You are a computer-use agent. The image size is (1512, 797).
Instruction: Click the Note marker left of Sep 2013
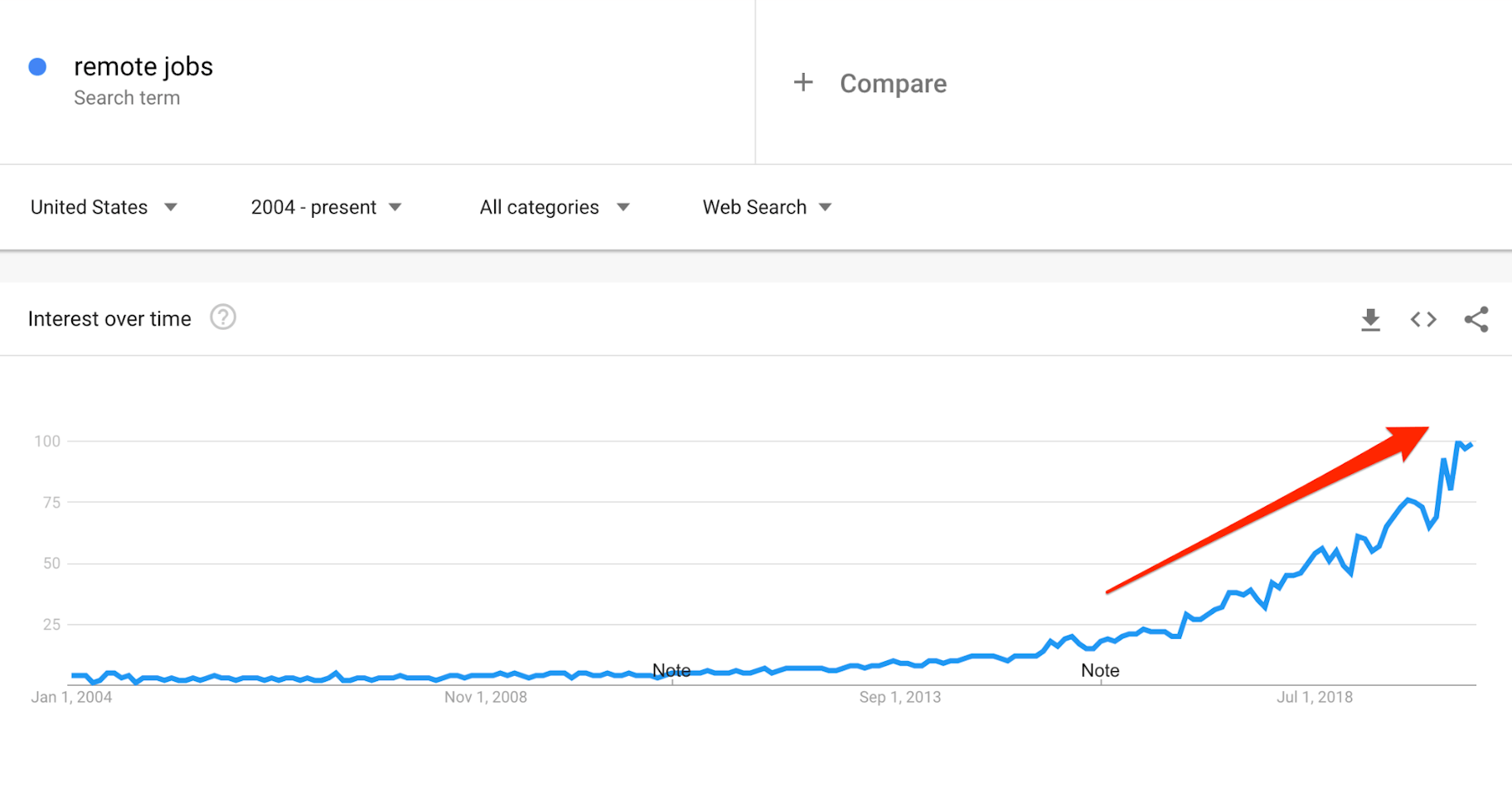(671, 670)
